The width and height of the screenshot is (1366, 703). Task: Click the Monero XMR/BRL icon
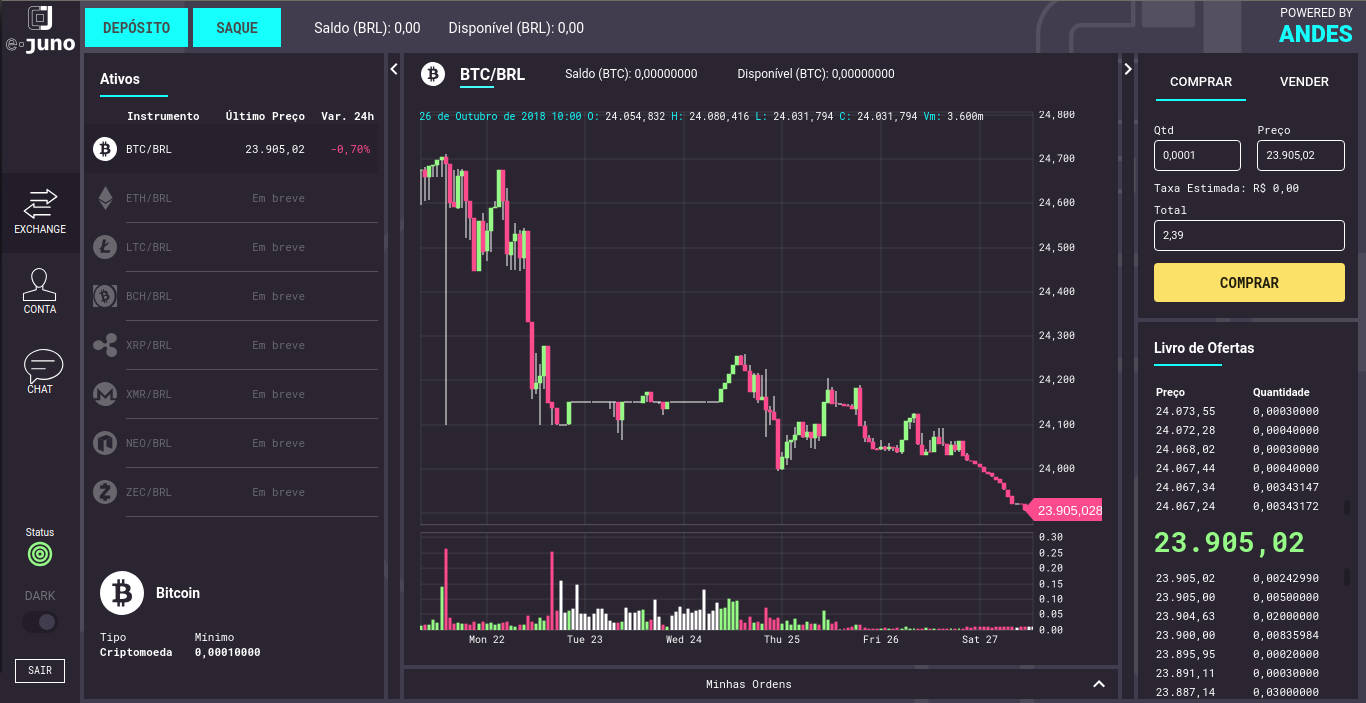pyautogui.click(x=105, y=394)
